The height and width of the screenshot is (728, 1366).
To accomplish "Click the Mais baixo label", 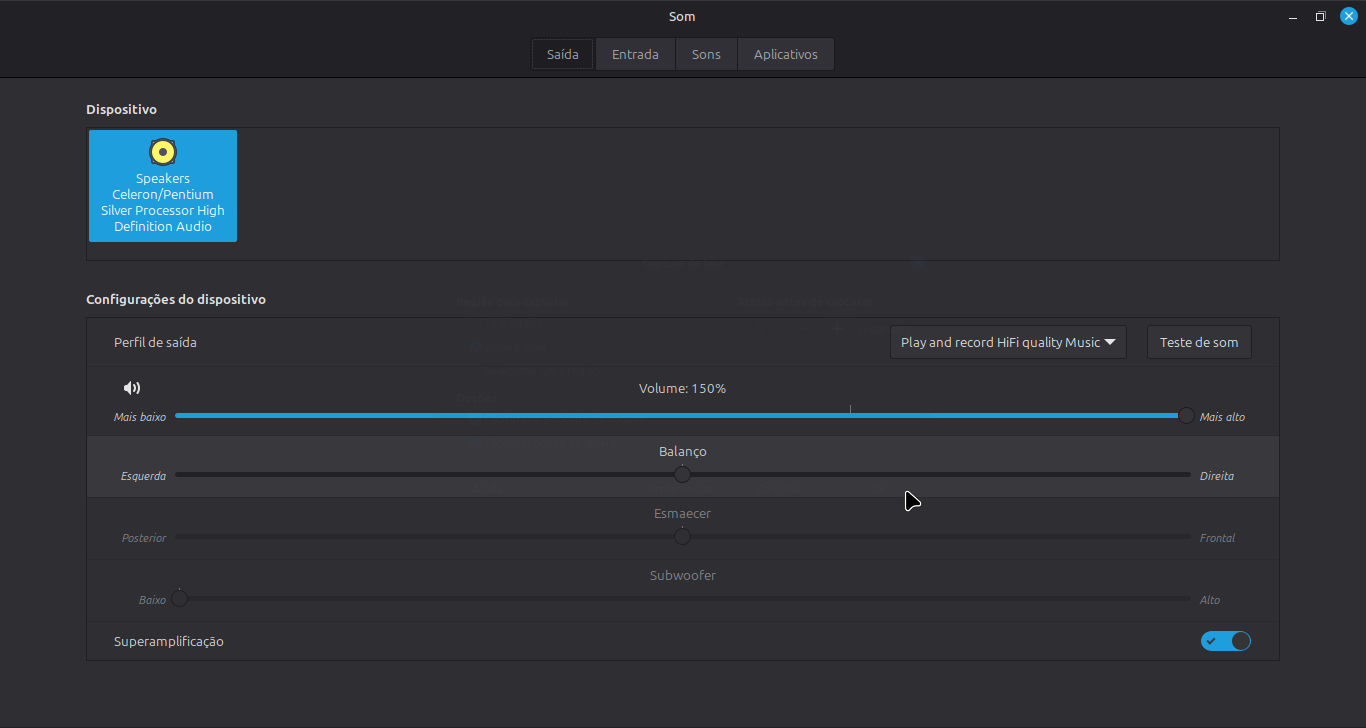I will [140, 417].
